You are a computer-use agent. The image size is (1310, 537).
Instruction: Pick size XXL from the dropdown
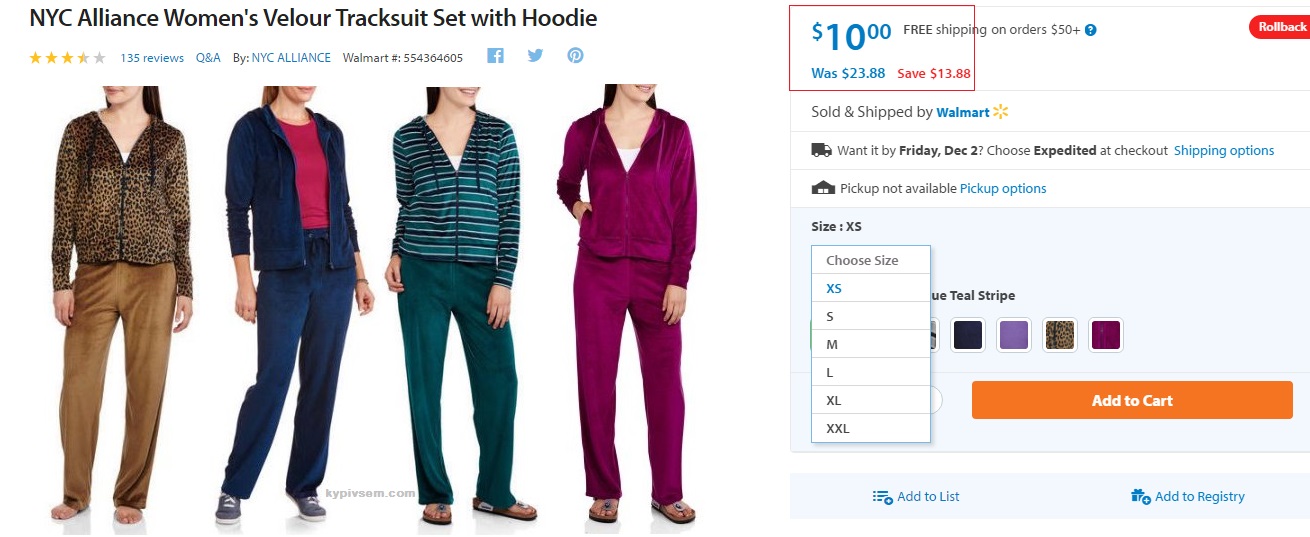838,428
